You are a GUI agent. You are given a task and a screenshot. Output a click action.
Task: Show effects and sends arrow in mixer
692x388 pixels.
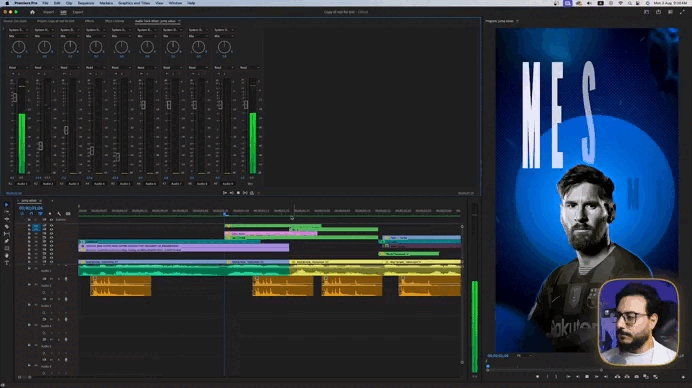click(4, 30)
